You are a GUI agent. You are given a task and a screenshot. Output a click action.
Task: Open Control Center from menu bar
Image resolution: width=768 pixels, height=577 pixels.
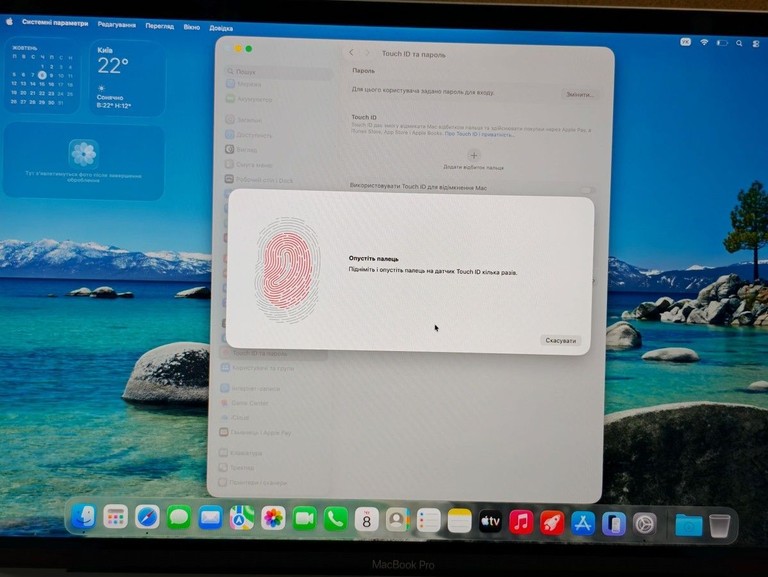(756, 44)
